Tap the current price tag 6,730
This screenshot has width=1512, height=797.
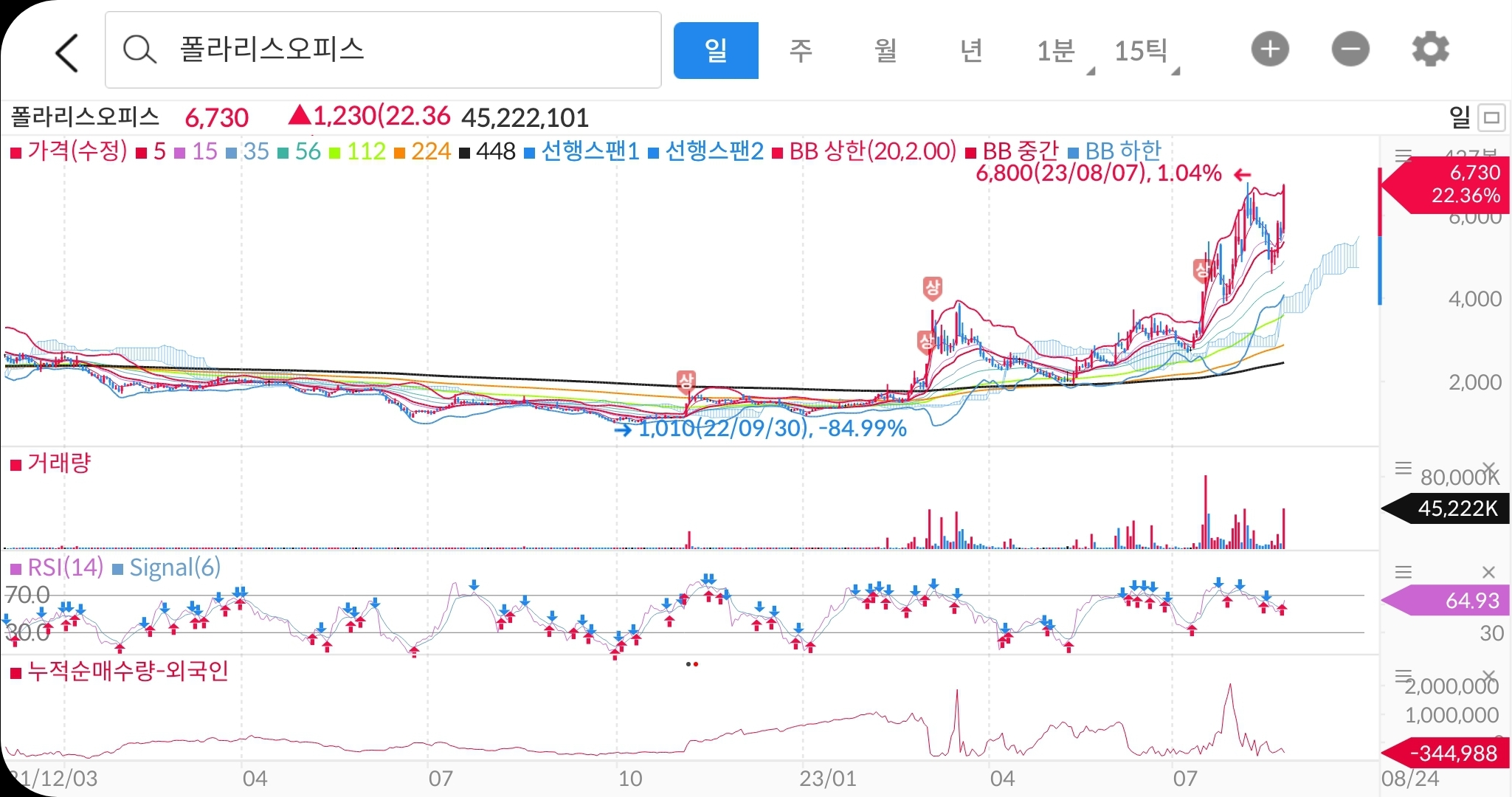click(x=1446, y=184)
